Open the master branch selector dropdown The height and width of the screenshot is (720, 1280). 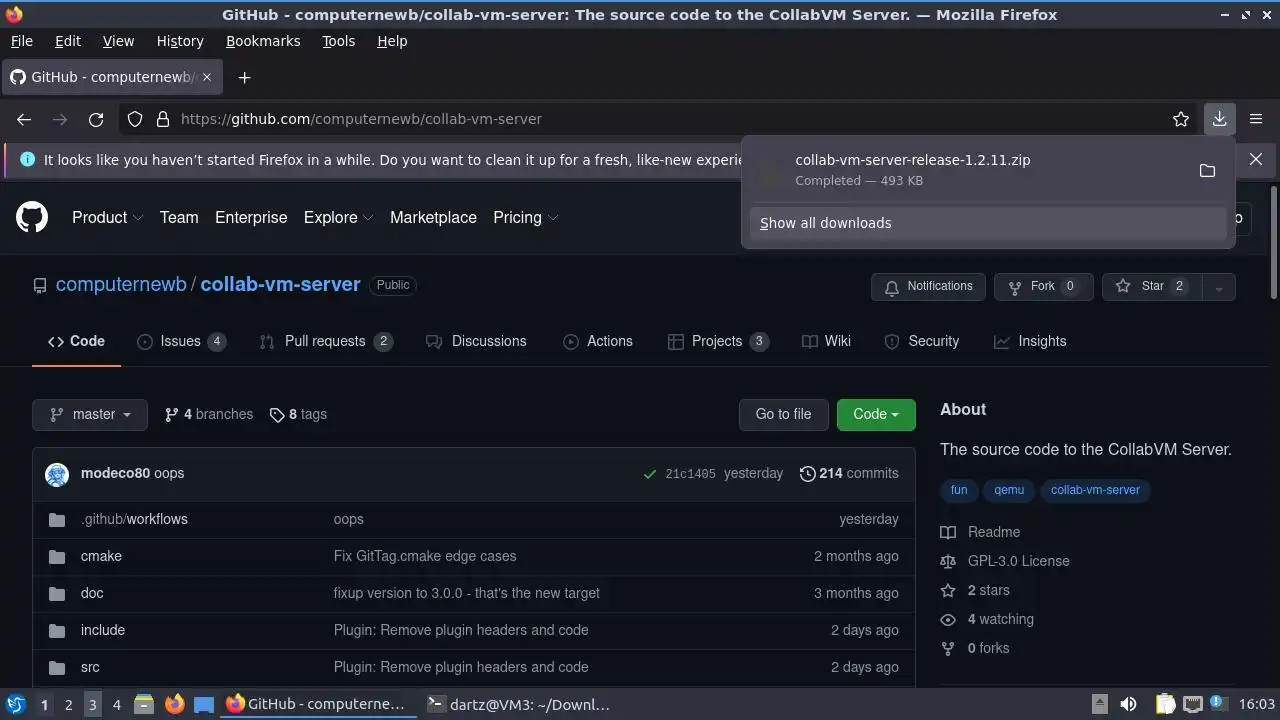tap(90, 414)
